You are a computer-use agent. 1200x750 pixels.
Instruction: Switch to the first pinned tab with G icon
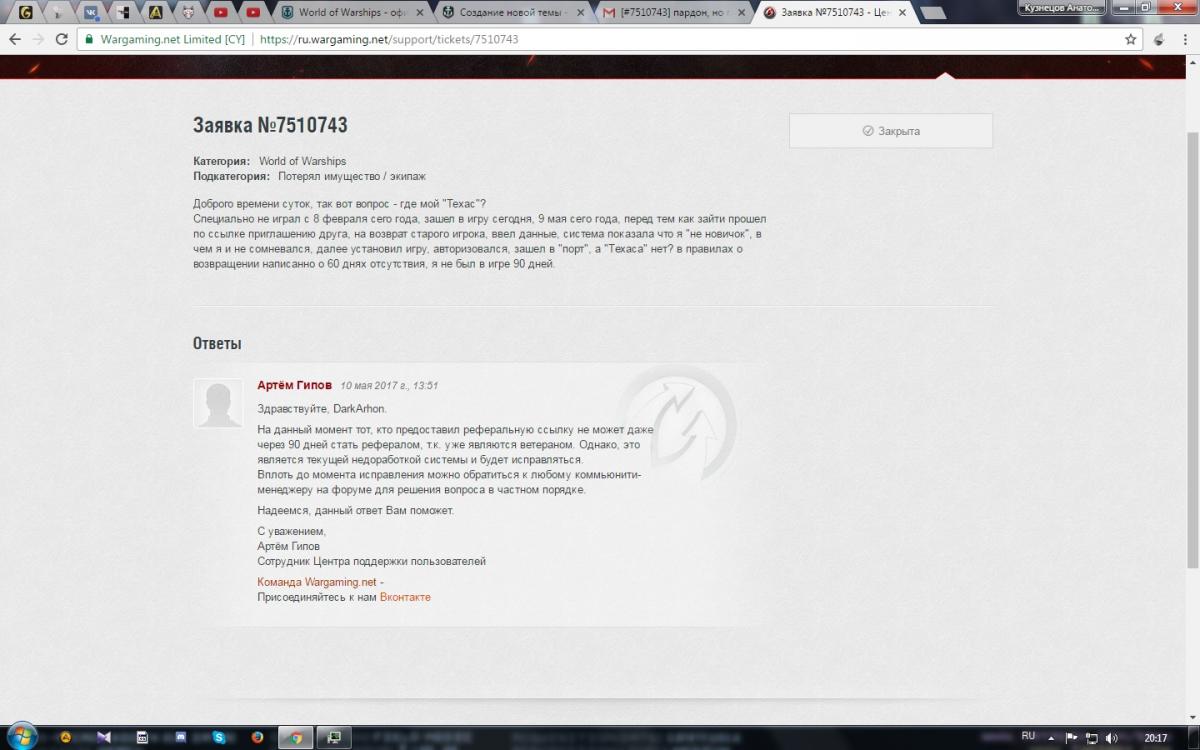click(x=26, y=13)
